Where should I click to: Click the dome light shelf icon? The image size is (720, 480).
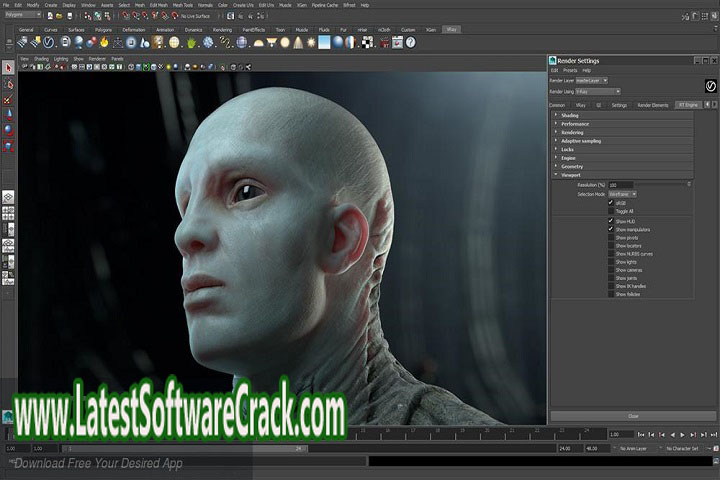259,43
